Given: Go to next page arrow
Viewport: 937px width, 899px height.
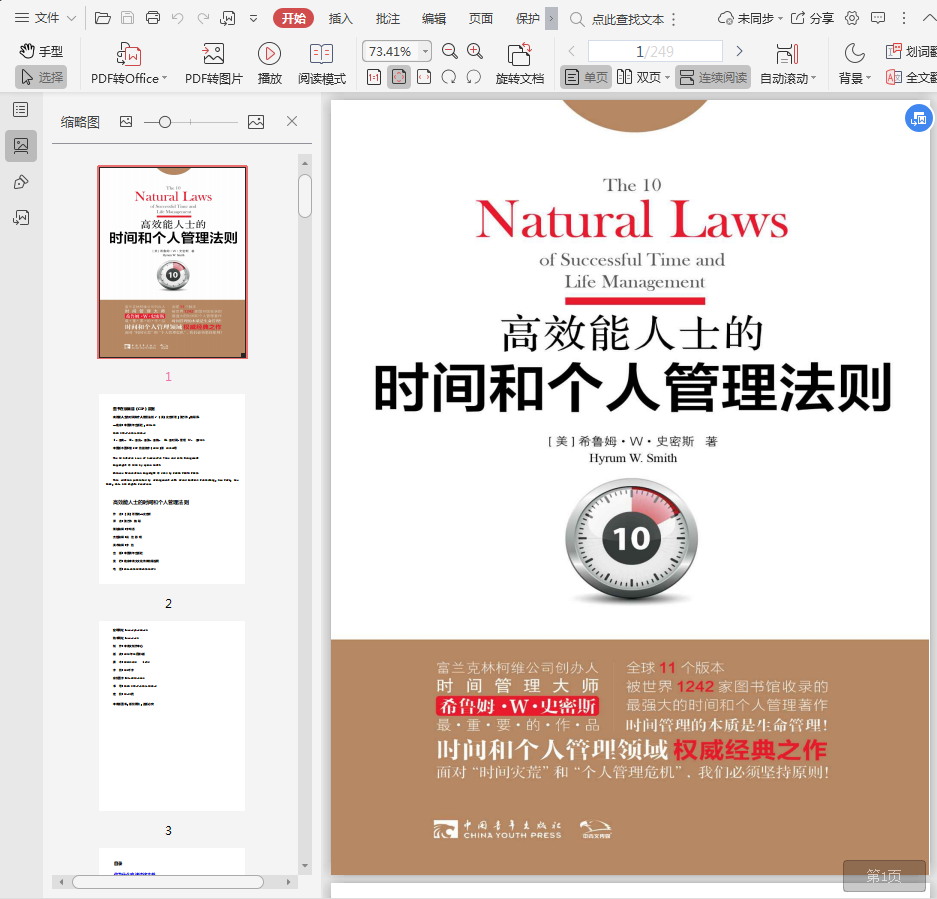Looking at the screenshot, I should [739, 51].
